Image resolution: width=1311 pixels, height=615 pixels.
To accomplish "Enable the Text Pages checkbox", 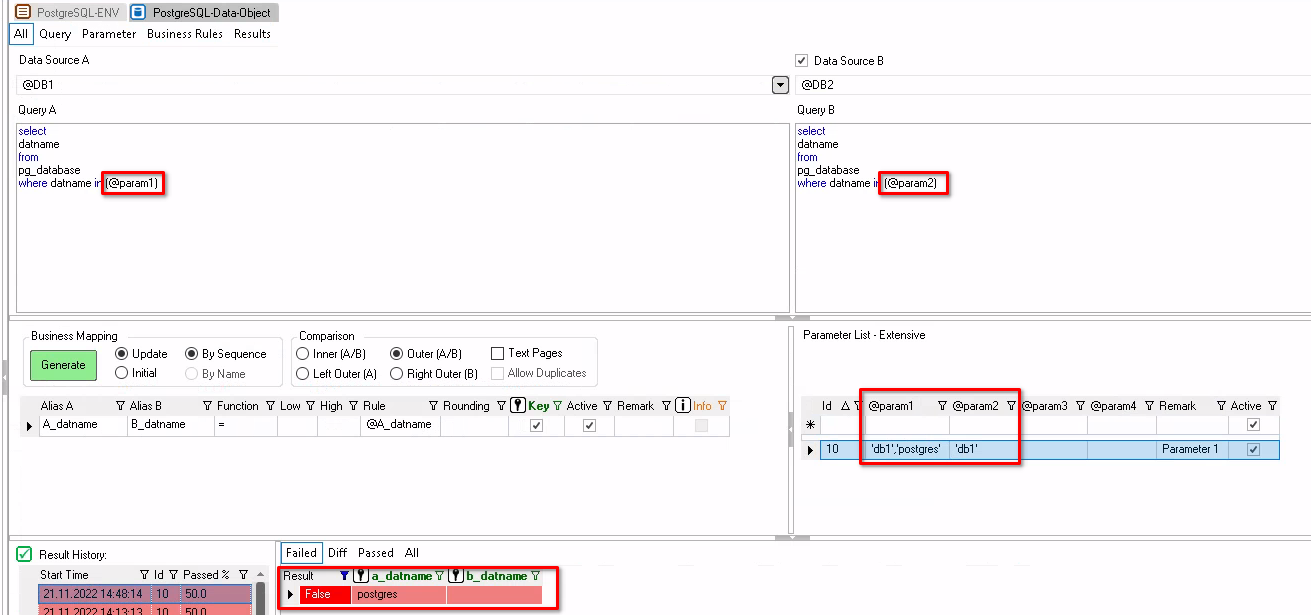I will click(x=497, y=353).
